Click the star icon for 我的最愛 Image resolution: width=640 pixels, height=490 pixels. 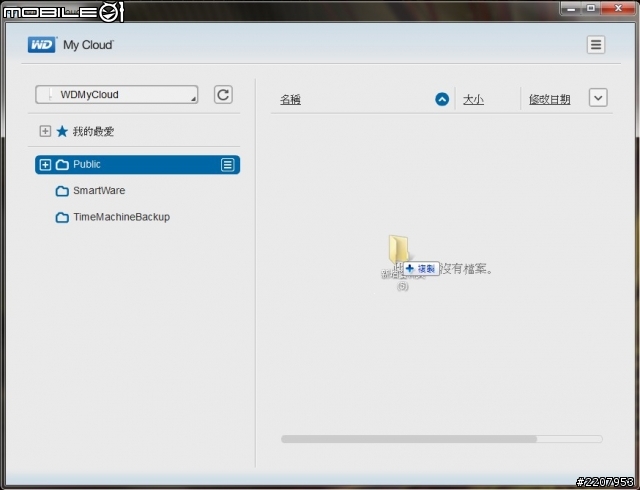62,131
